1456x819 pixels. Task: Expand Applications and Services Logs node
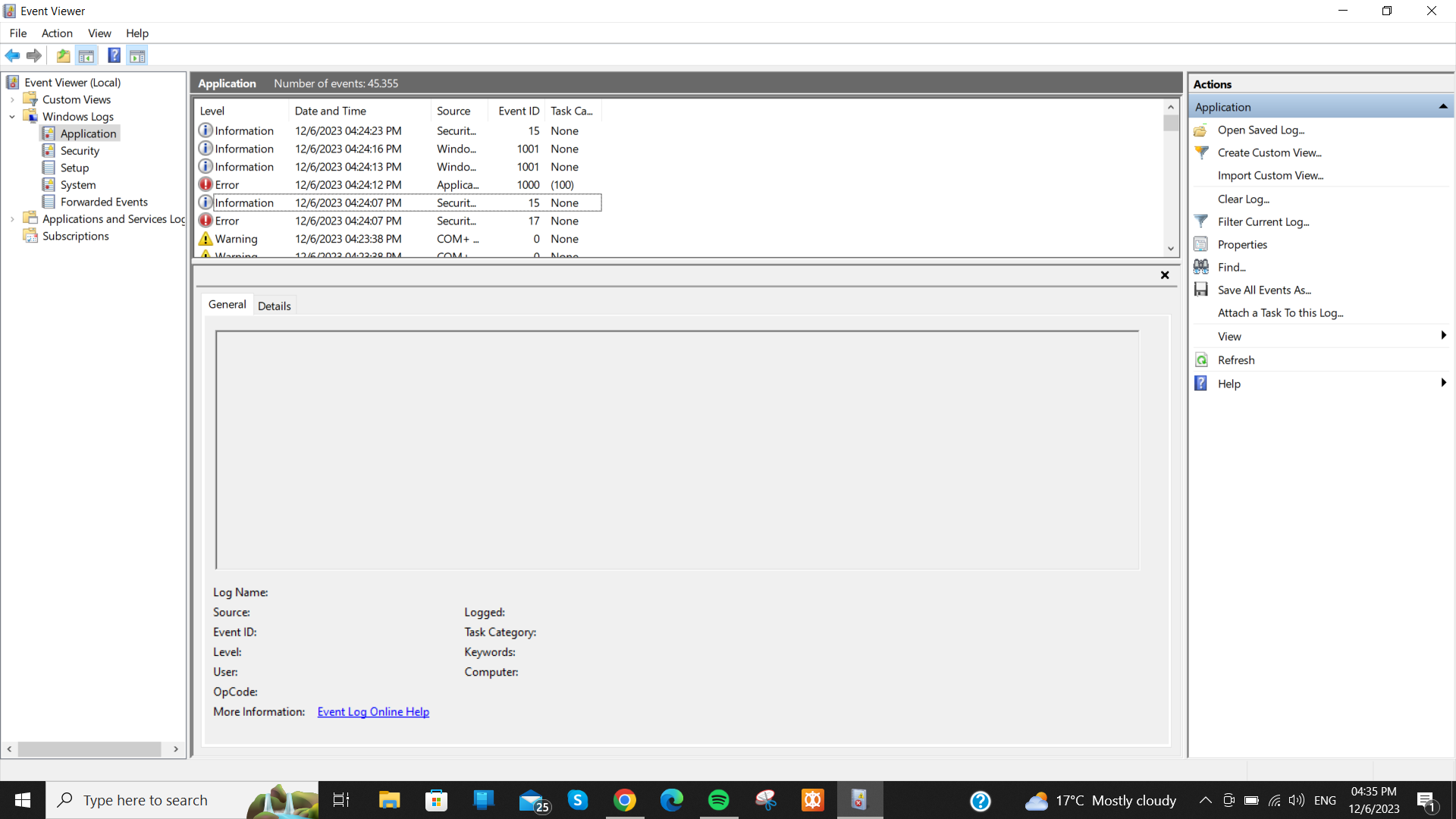[x=12, y=219]
